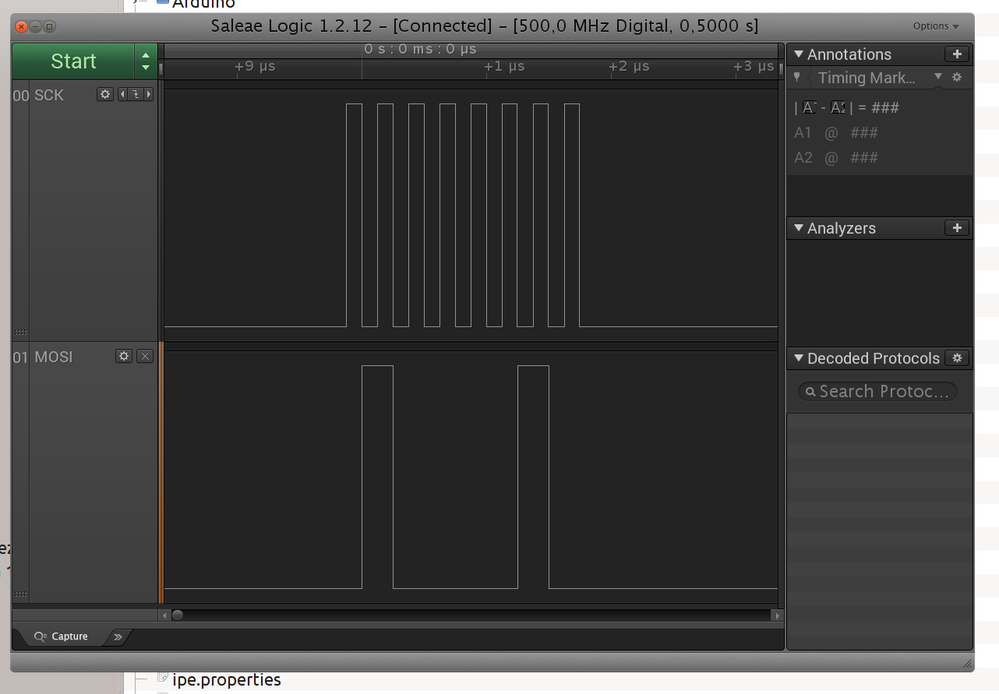Viewport: 999px width, 694px height.
Task: Close the Saleae Logic window
Action: pyautogui.click(x=21, y=26)
